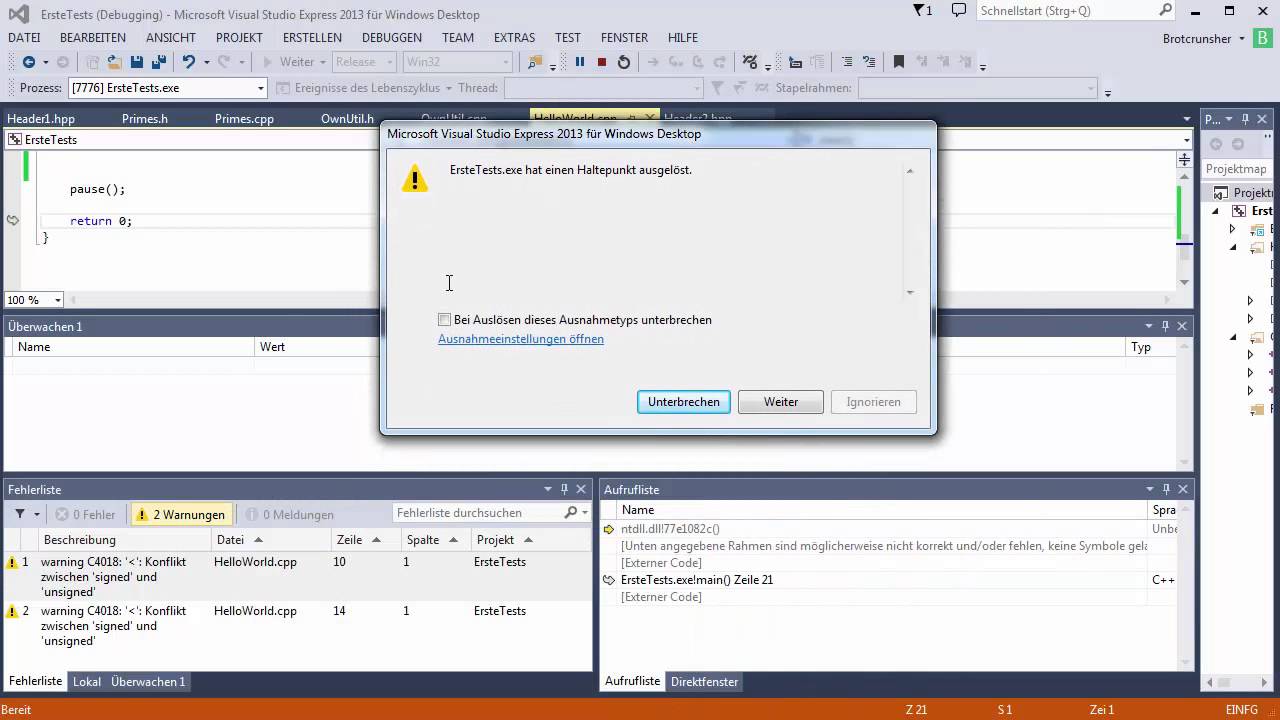The image size is (1280, 720).
Task: Open the 'Ausnahmeeinstellungen öffnen' link
Action: tap(521, 339)
